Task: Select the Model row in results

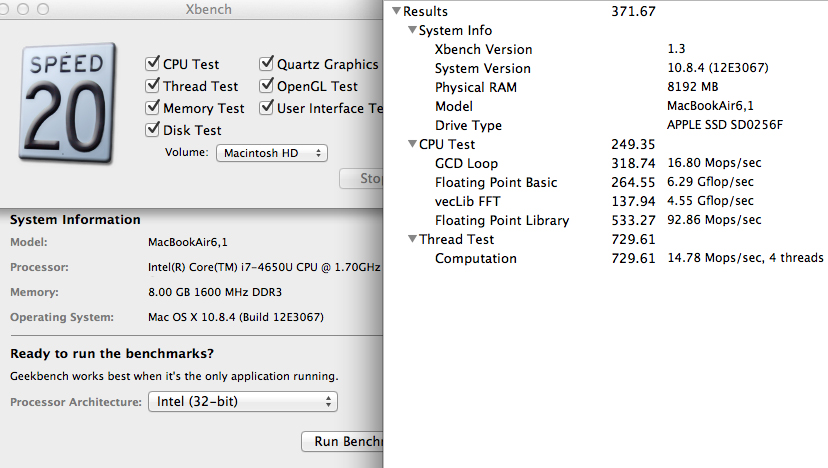Action: [x=606, y=106]
